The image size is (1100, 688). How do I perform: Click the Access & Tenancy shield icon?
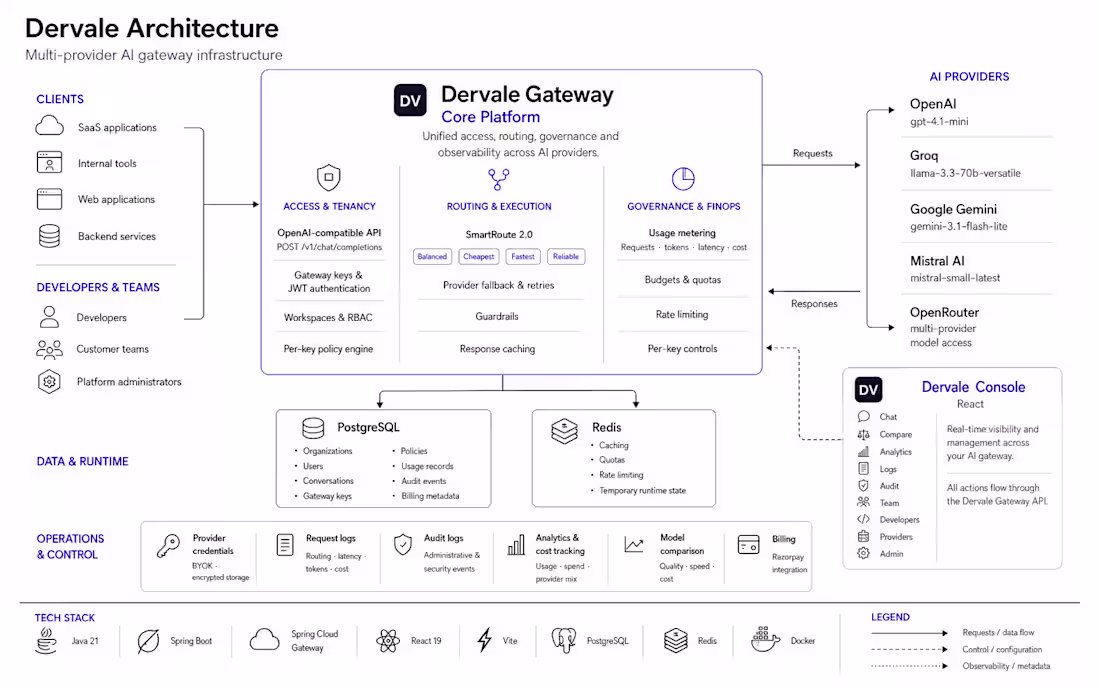[x=328, y=177]
